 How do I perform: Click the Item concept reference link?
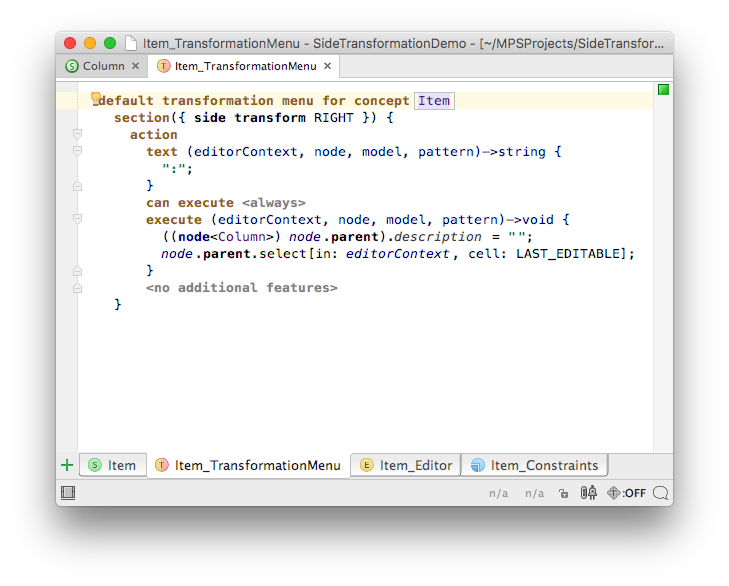(434, 100)
